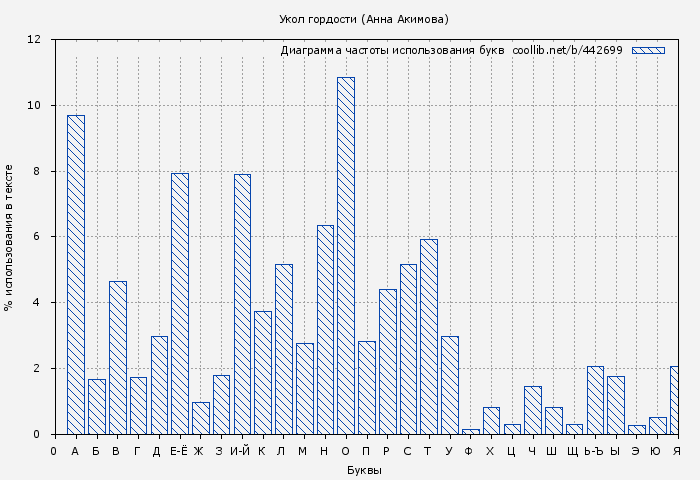700x480 pixels.
Task: Select the bar for letter У
Action: [449, 385]
